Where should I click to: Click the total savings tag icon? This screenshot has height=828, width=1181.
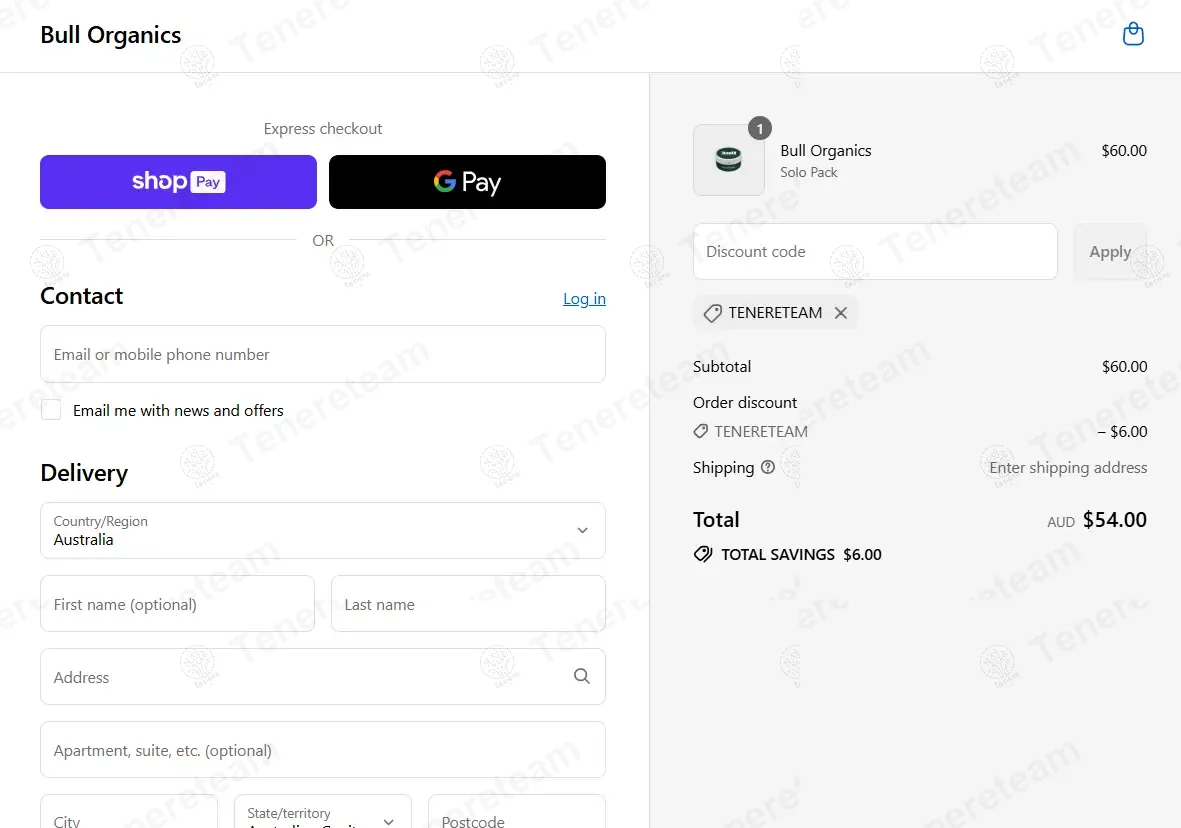tap(703, 555)
